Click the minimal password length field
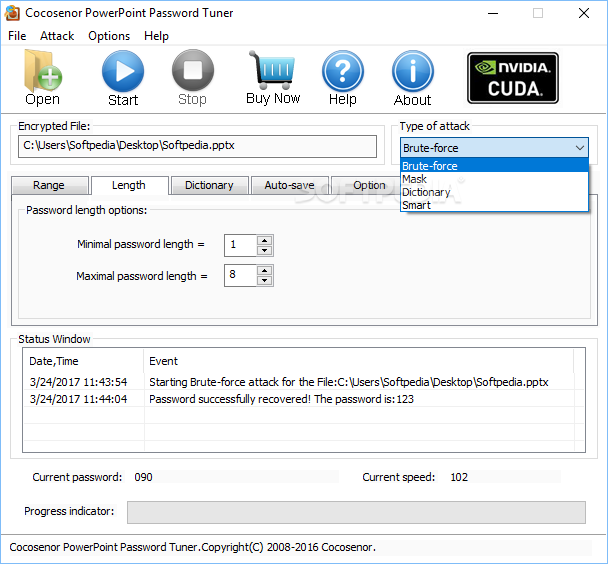 coord(241,245)
